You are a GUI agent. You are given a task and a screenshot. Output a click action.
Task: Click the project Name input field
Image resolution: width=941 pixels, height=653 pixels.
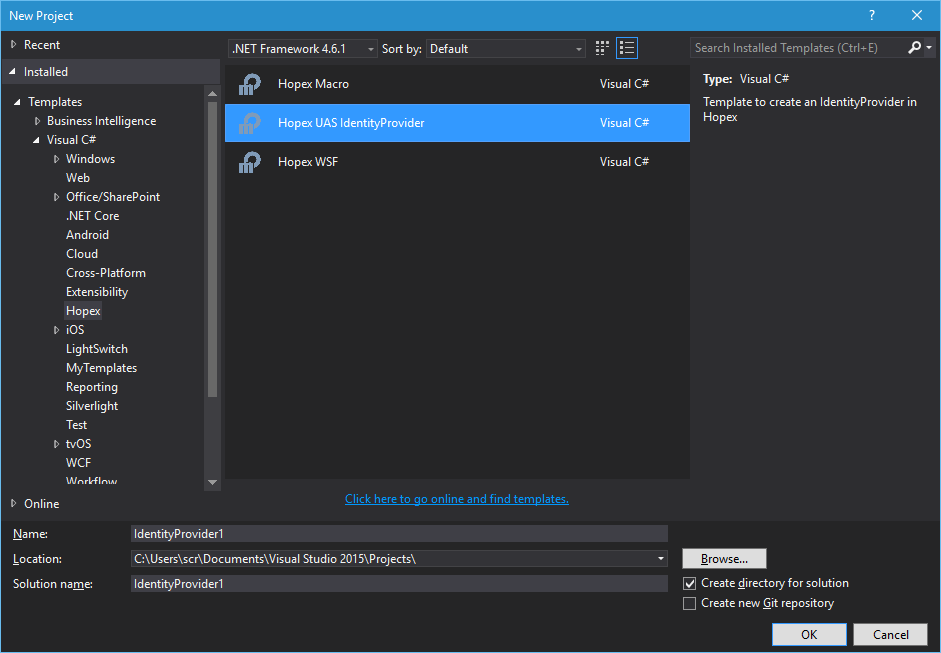(399, 534)
